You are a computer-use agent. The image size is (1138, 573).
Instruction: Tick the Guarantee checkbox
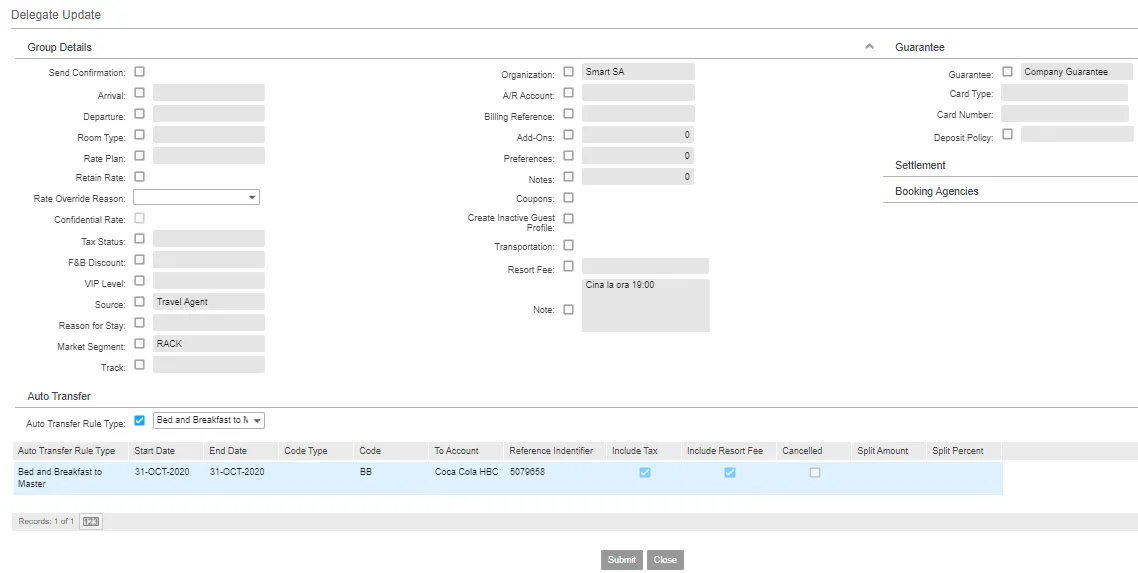[1007, 72]
